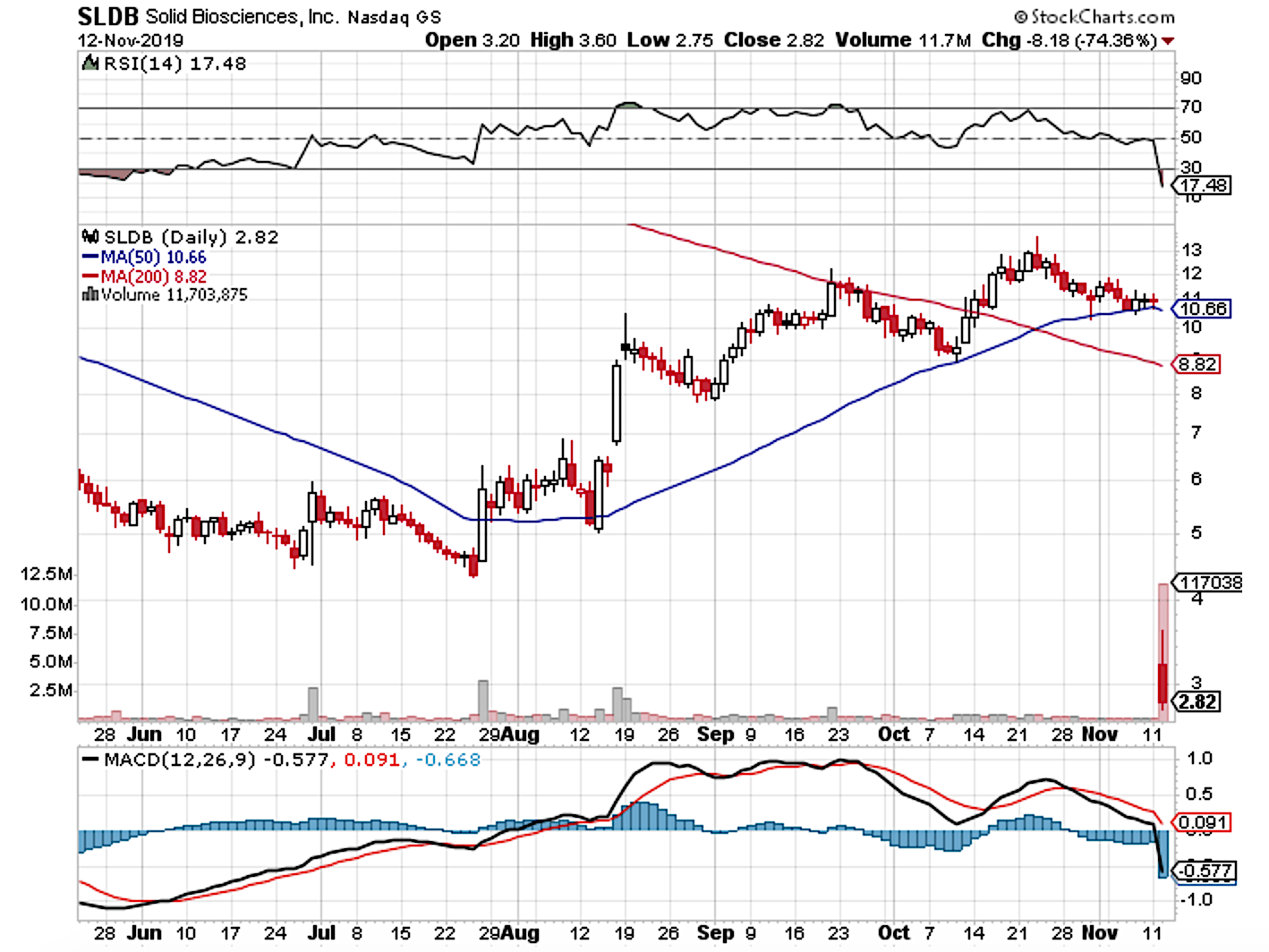Click the blue -0.668 histogram value in MACD legend
This screenshot has height=952, width=1269.
coord(447,760)
